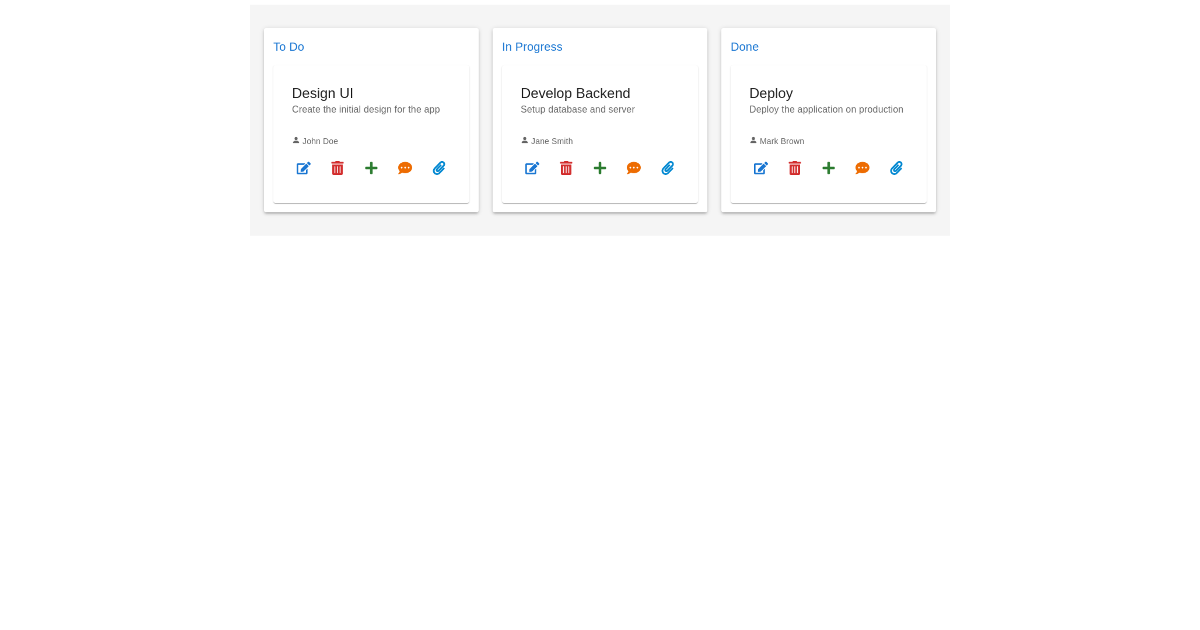
Task: Click the green plus icon on Deploy card
Action: coord(828,168)
